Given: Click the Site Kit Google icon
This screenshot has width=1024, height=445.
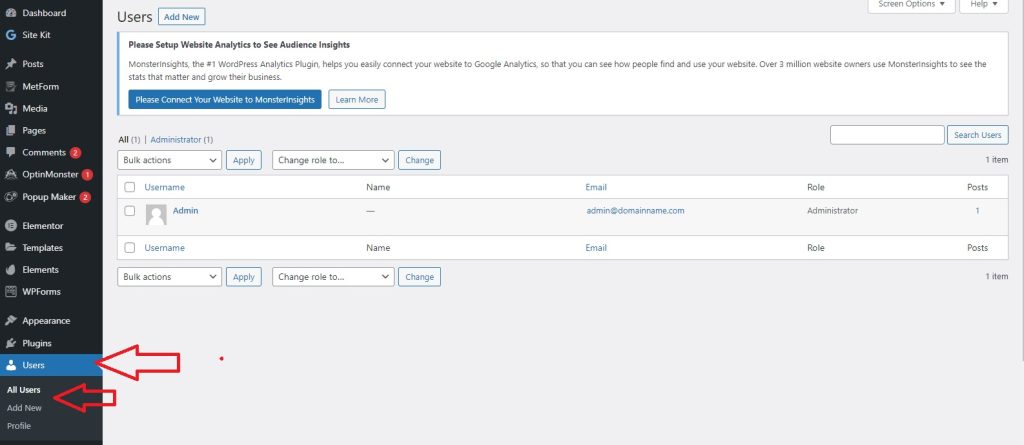Looking at the screenshot, I should tap(10, 35).
